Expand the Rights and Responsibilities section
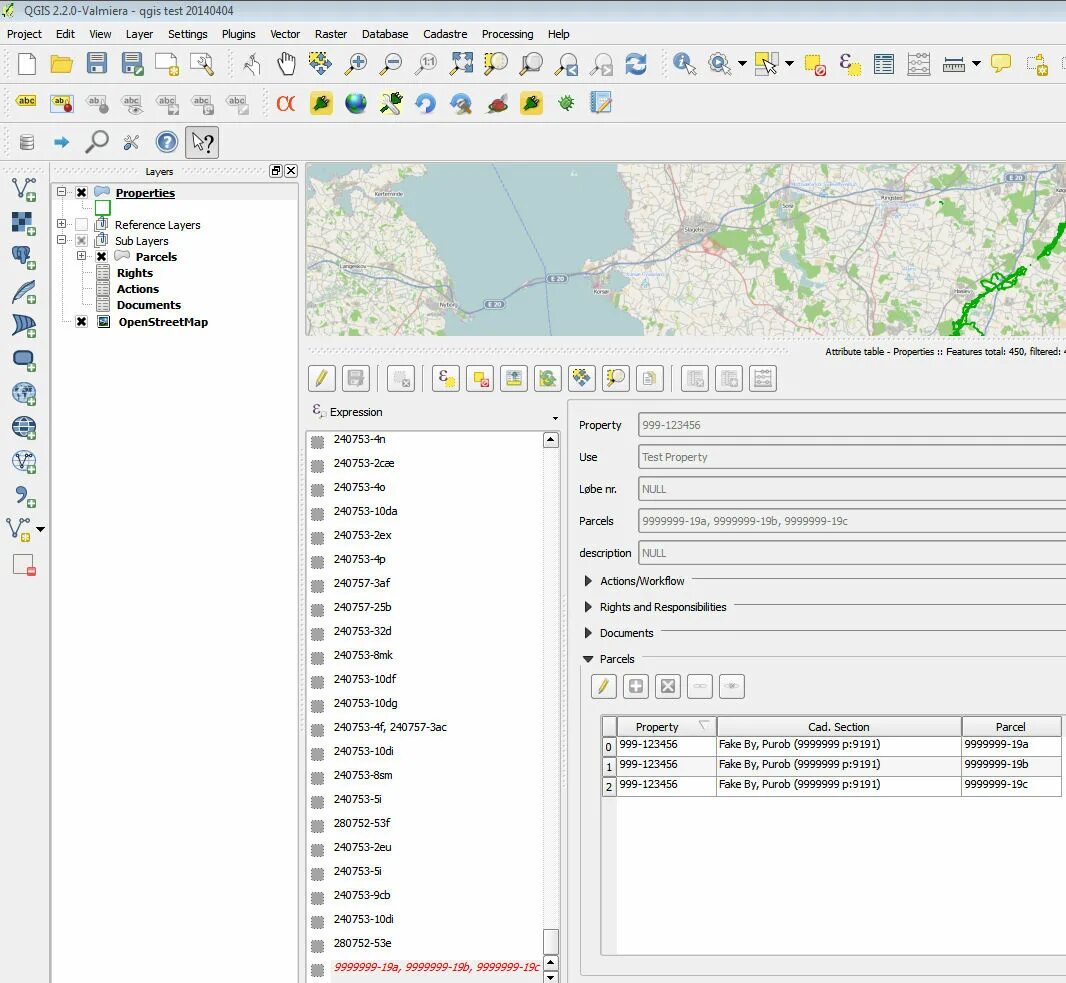This screenshot has width=1066, height=983. coord(588,607)
